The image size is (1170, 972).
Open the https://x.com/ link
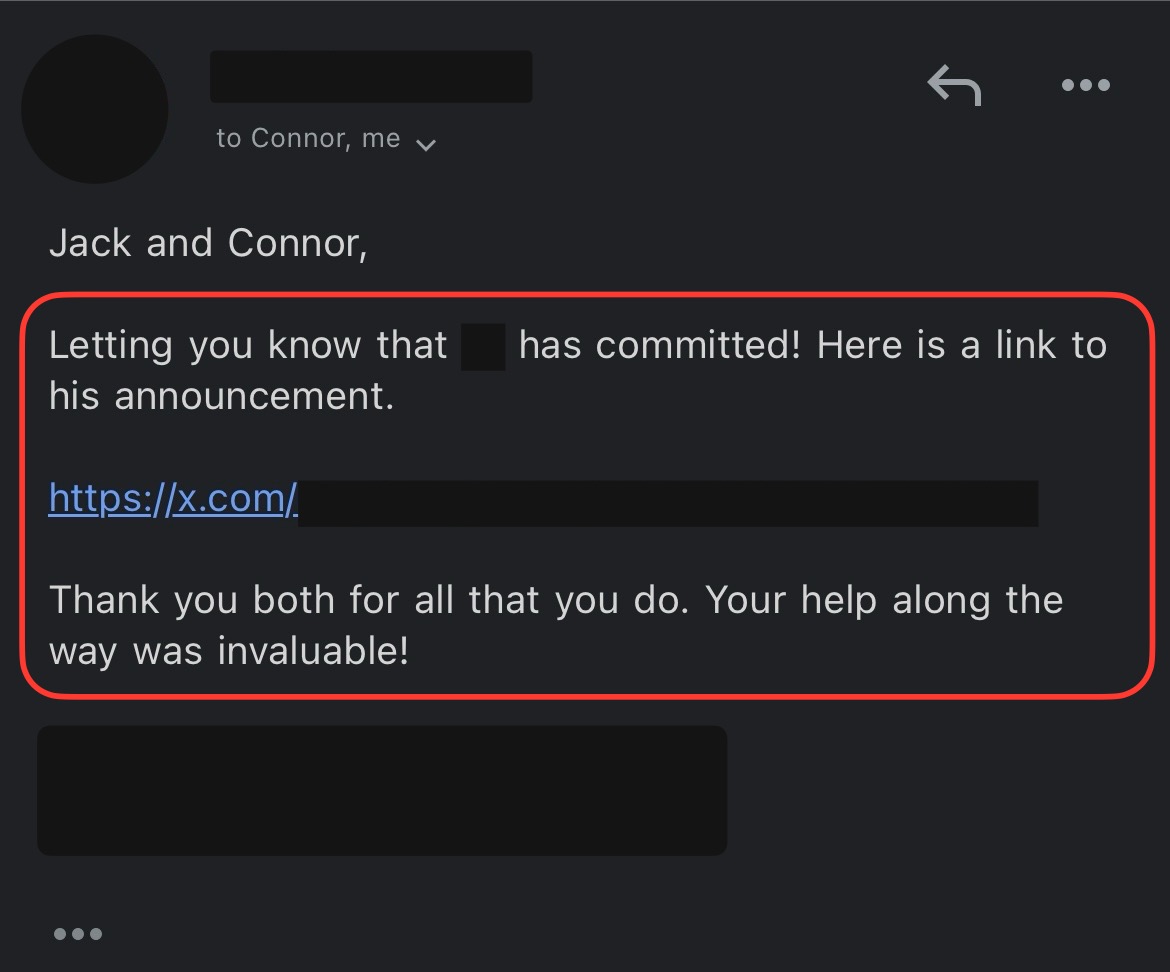click(x=173, y=497)
